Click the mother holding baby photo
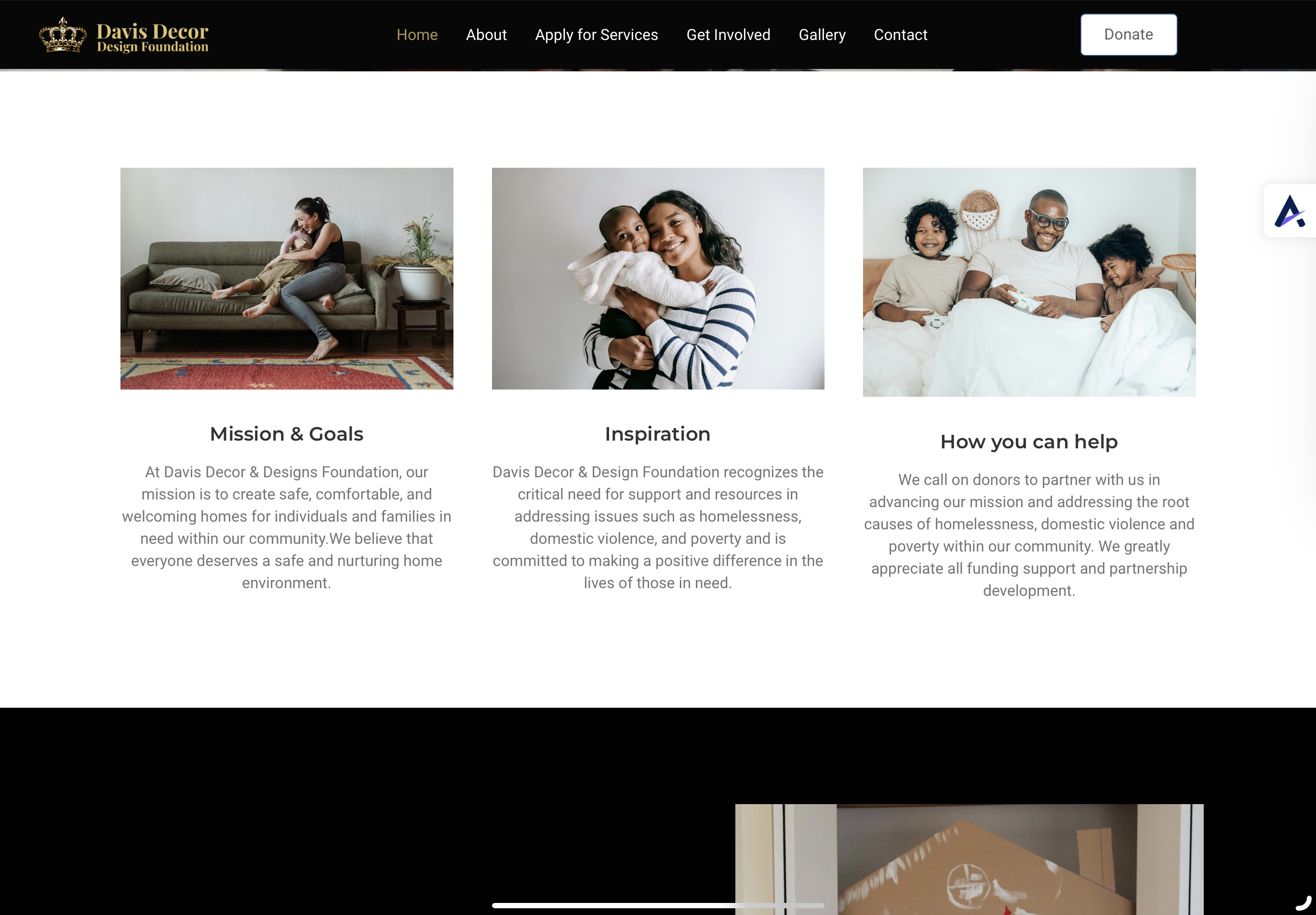Viewport: 1316px width, 915px height. coord(658,279)
